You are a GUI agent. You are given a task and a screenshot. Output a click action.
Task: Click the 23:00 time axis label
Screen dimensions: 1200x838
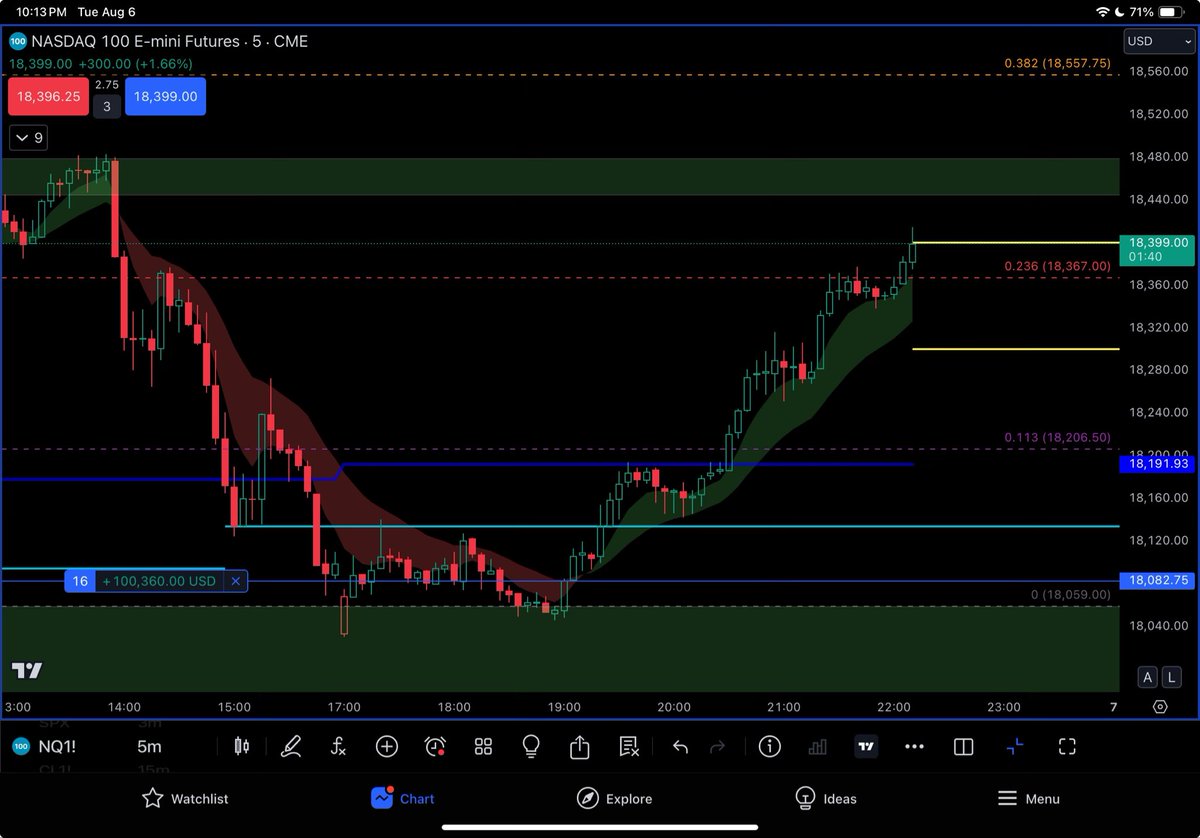(1003, 707)
